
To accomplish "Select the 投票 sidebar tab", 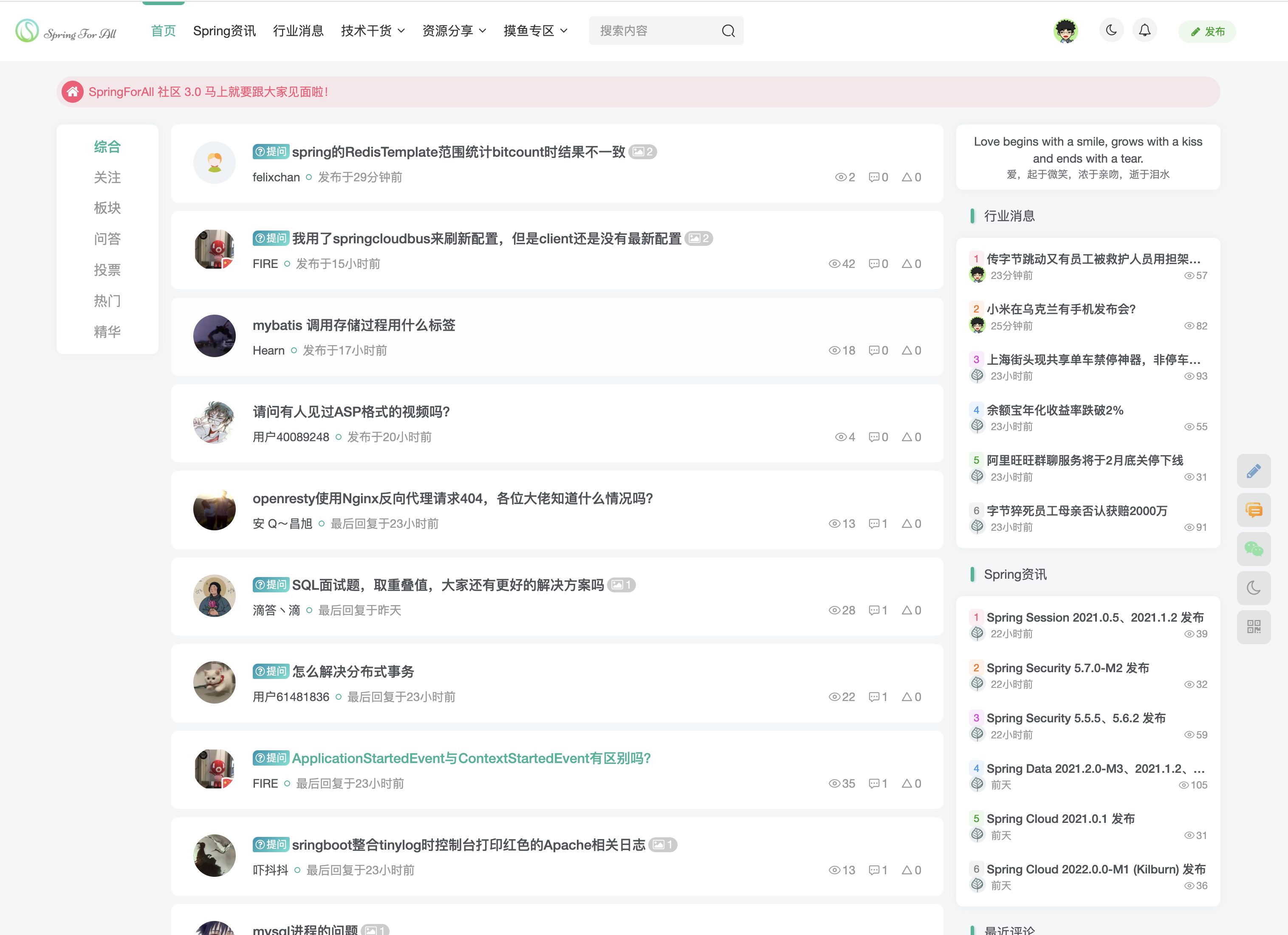I will click(x=107, y=270).
